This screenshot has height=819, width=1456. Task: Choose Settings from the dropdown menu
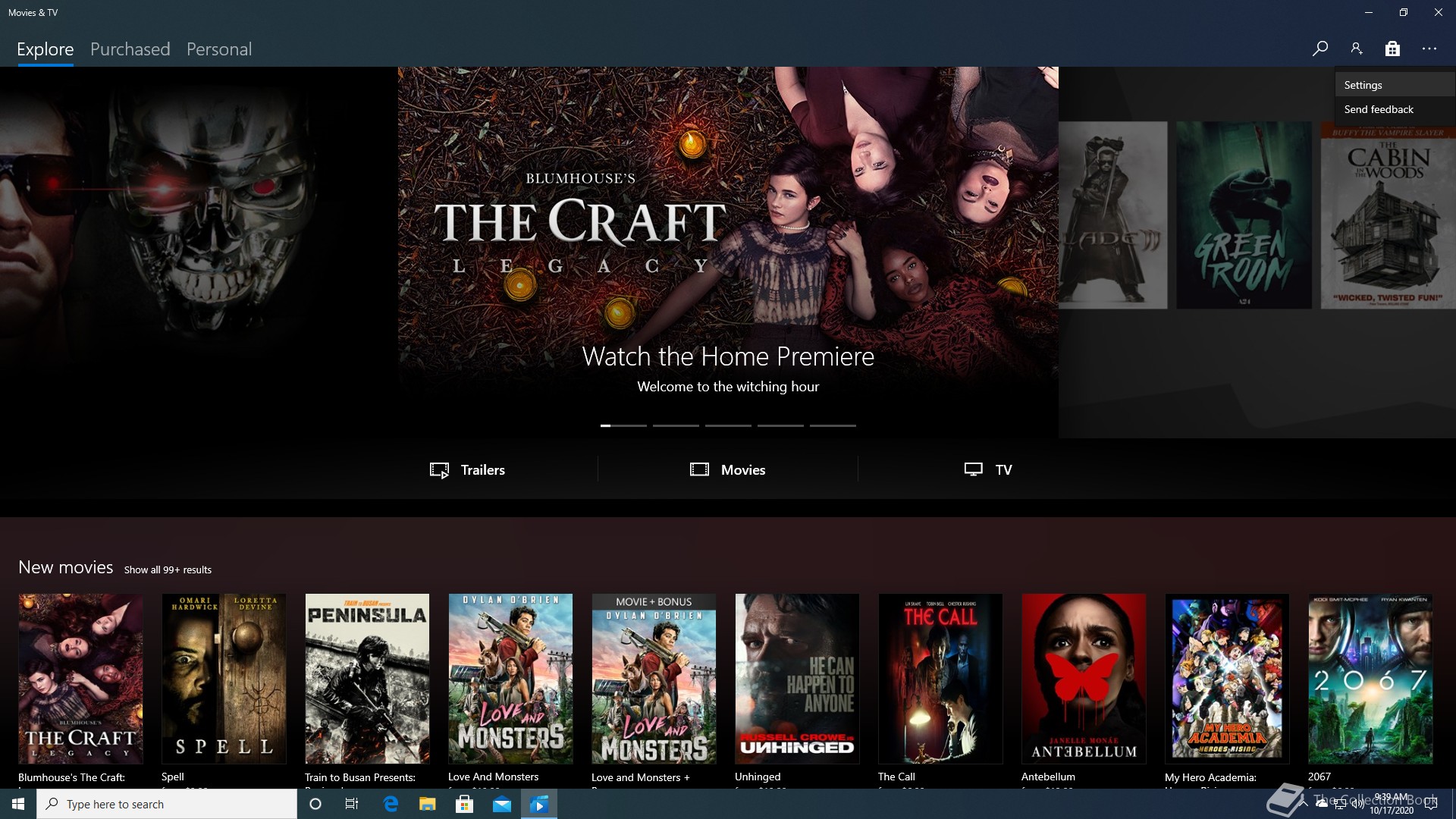click(x=1395, y=85)
